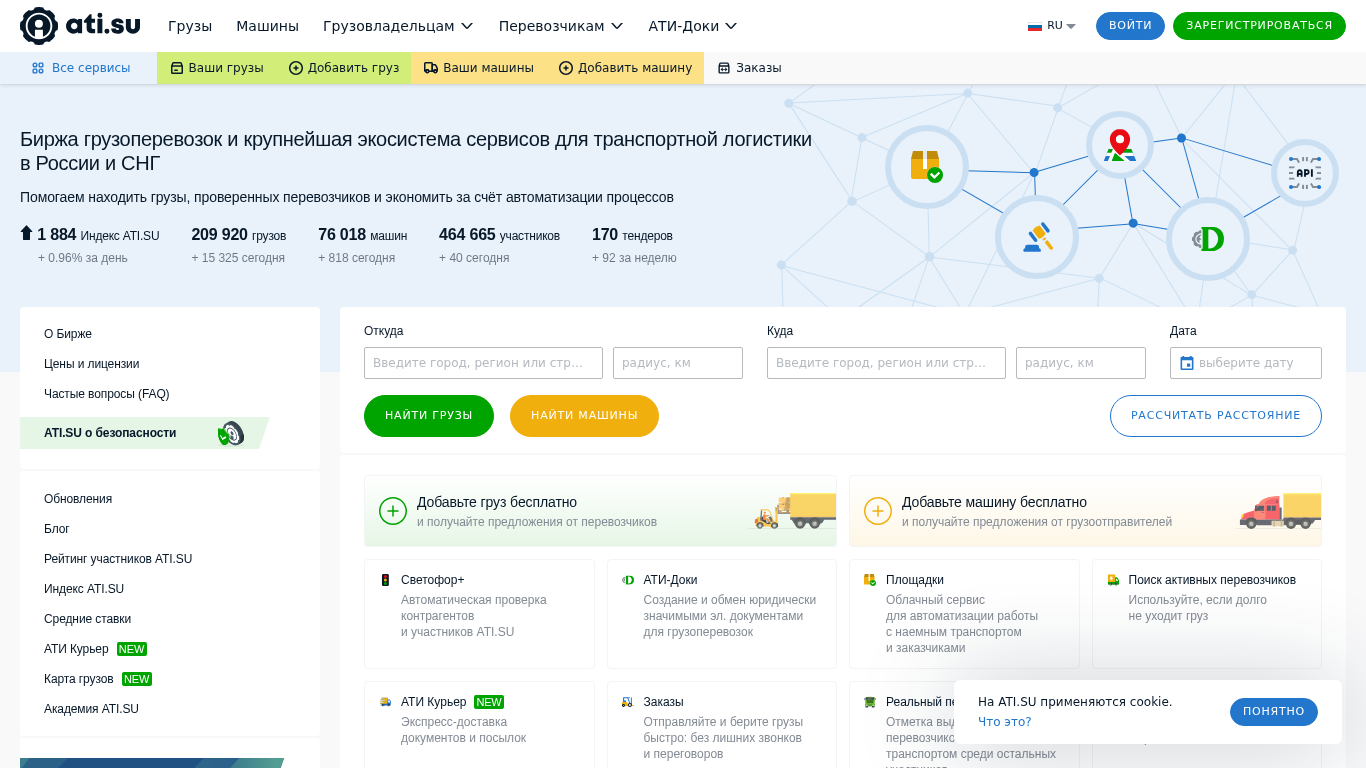Click the green plus circle for adding cargo

pos(393,511)
